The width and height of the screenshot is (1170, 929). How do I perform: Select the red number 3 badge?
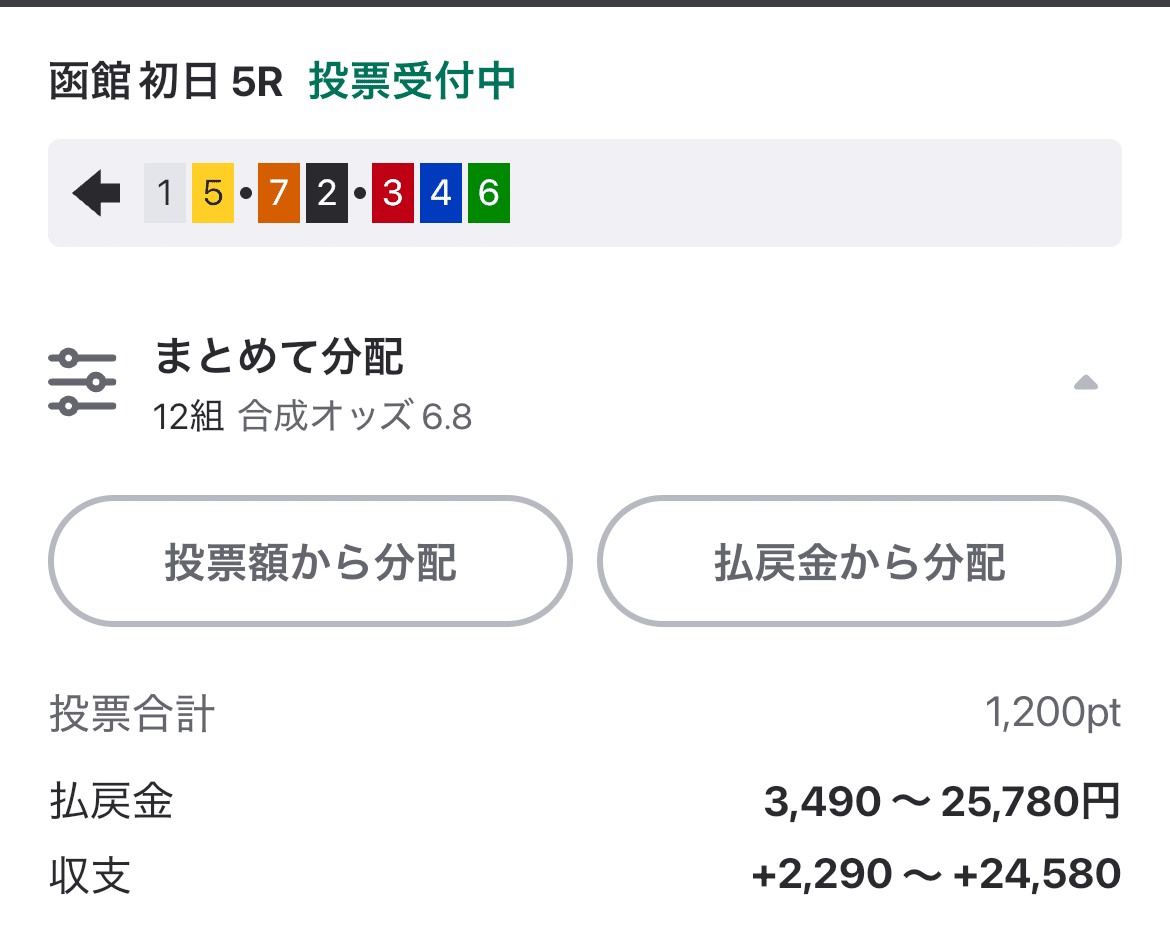[x=391, y=193]
